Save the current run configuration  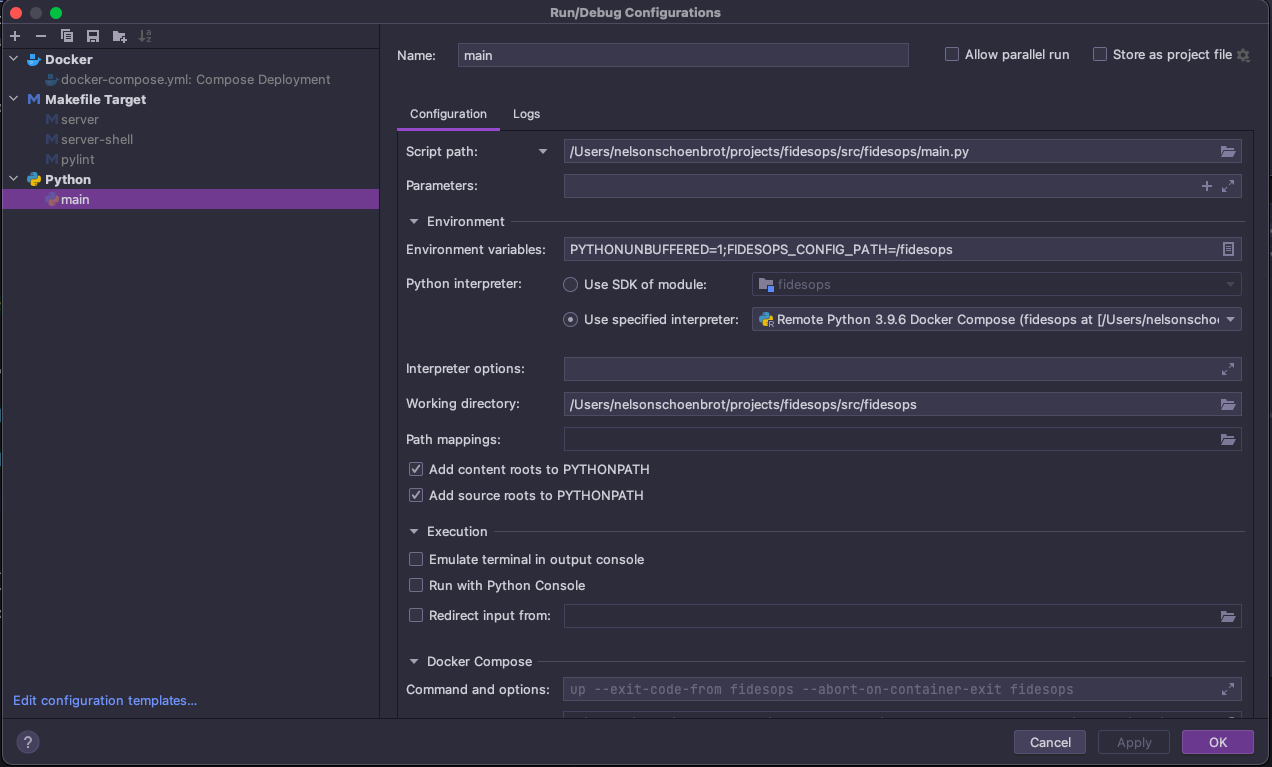[x=92, y=35]
